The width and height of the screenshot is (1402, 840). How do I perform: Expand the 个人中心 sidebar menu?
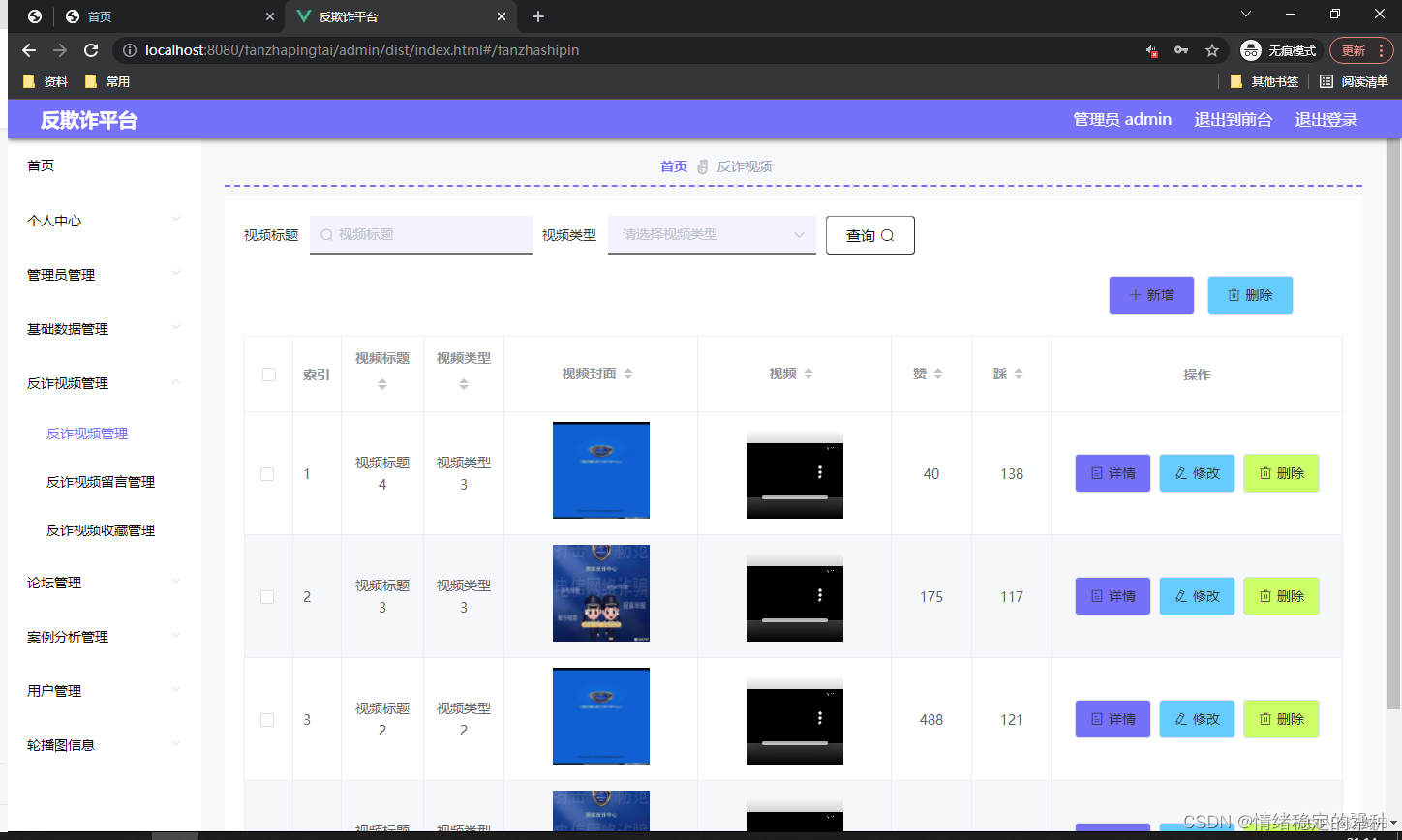click(105, 221)
